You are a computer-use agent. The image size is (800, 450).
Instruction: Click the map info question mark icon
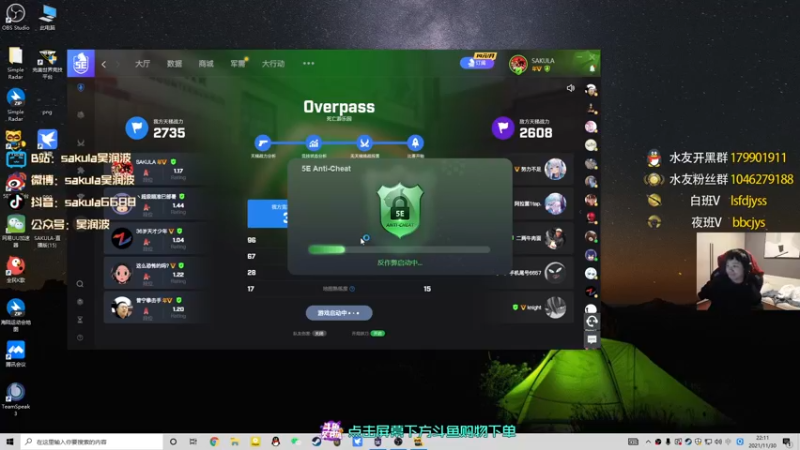tap(353, 289)
